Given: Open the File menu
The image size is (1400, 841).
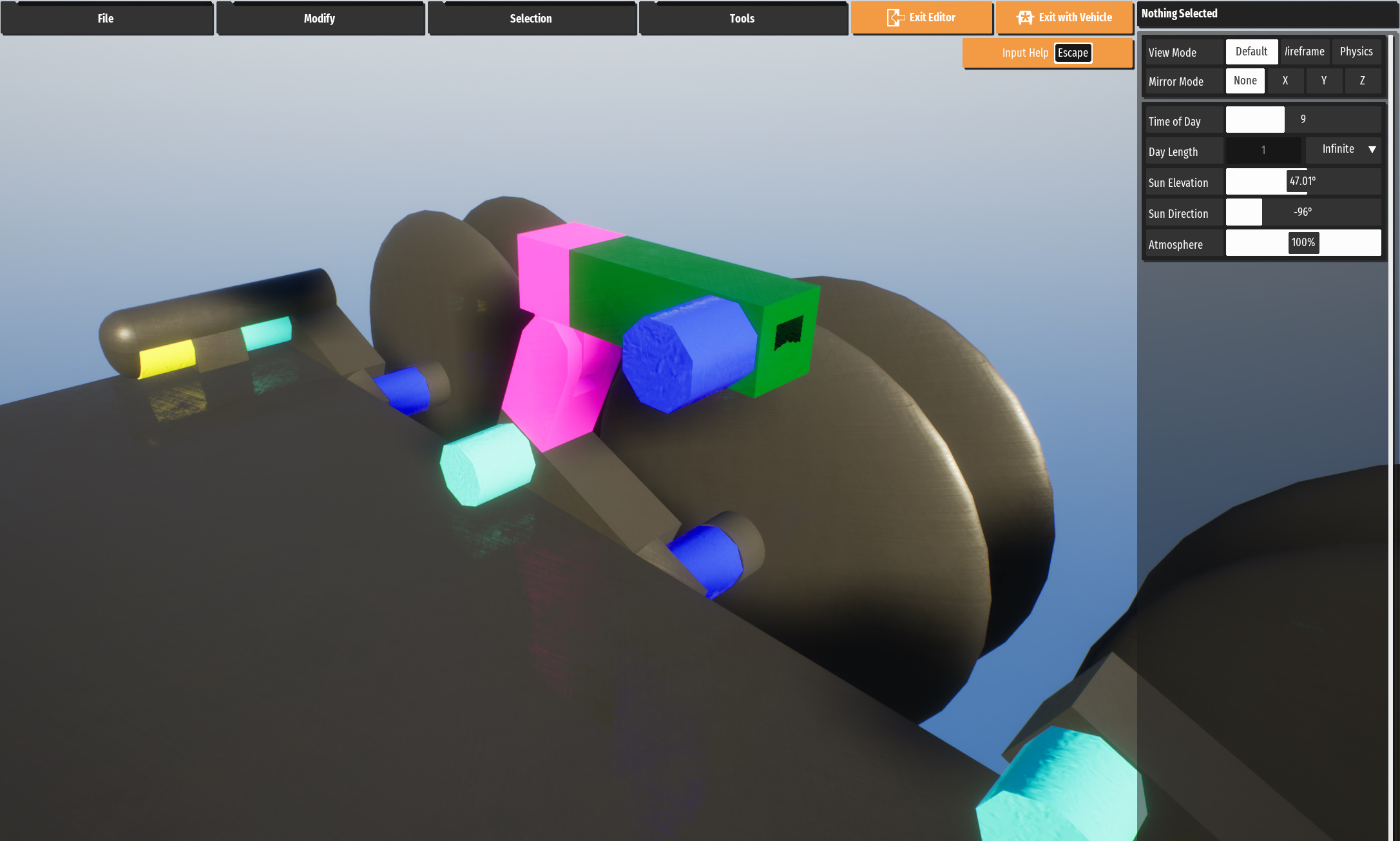Looking at the screenshot, I should click(x=106, y=18).
